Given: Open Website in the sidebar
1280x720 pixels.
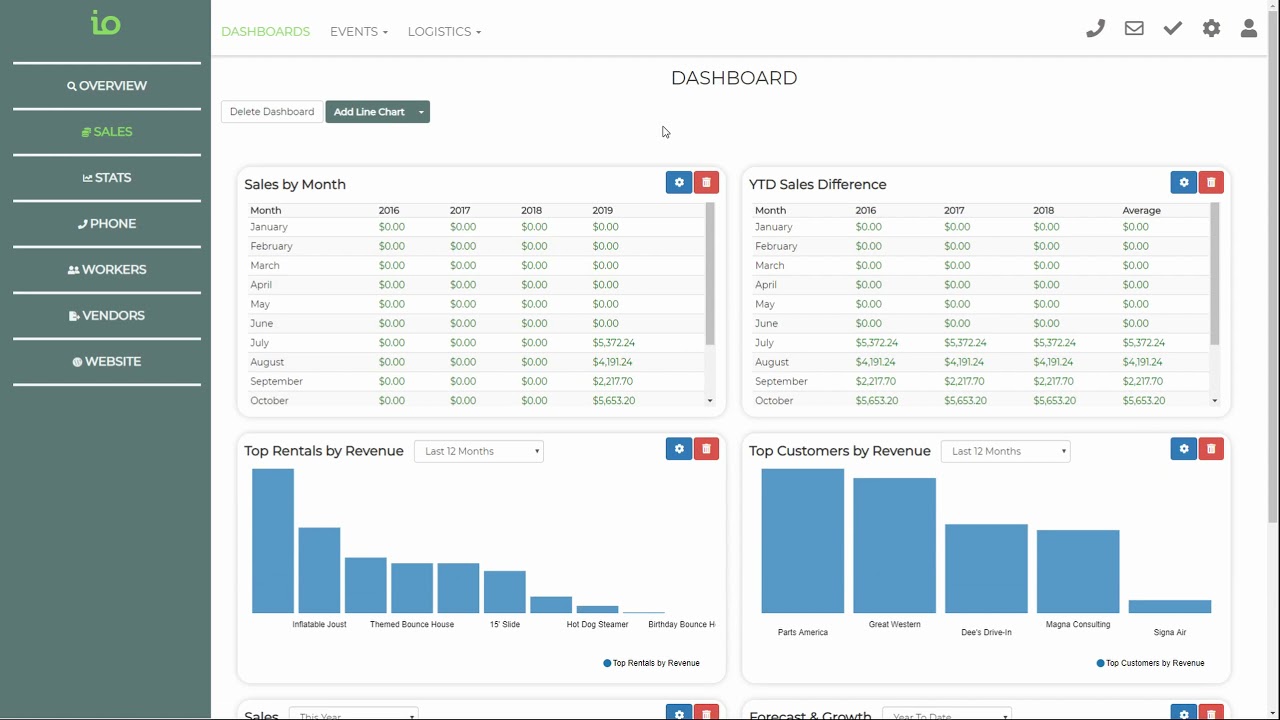Looking at the screenshot, I should click(x=106, y=362).
